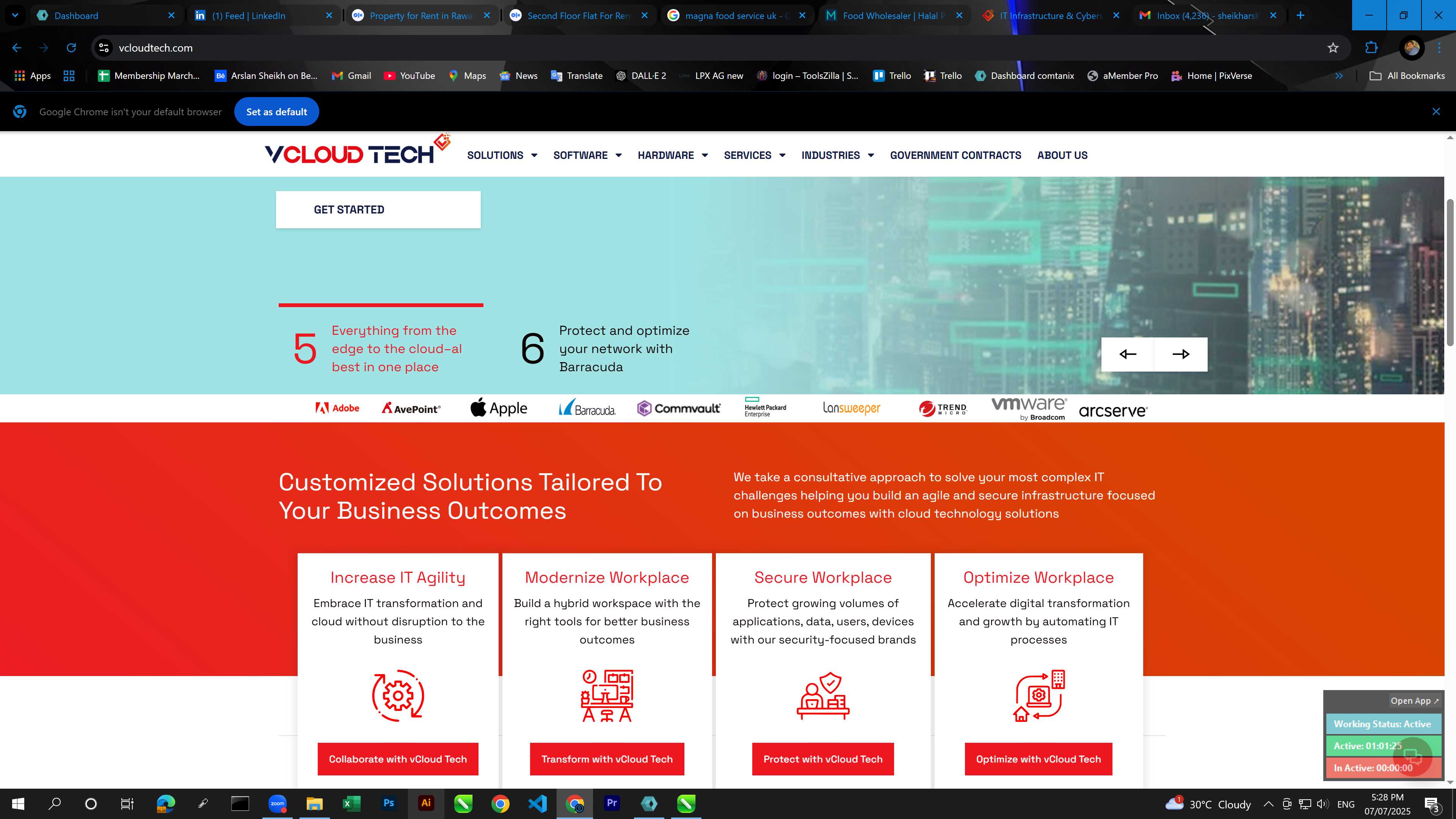
Task: Open the Chrome extensions puzzle icon
Action: pos(1371,48)
